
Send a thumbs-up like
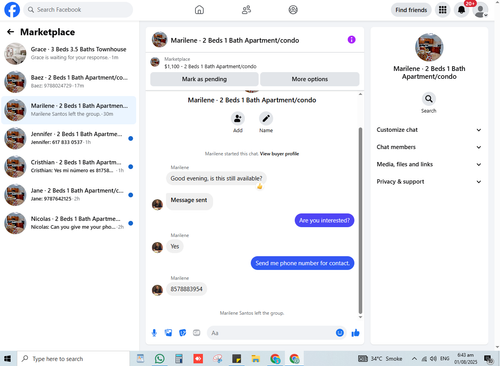point(355,333)
